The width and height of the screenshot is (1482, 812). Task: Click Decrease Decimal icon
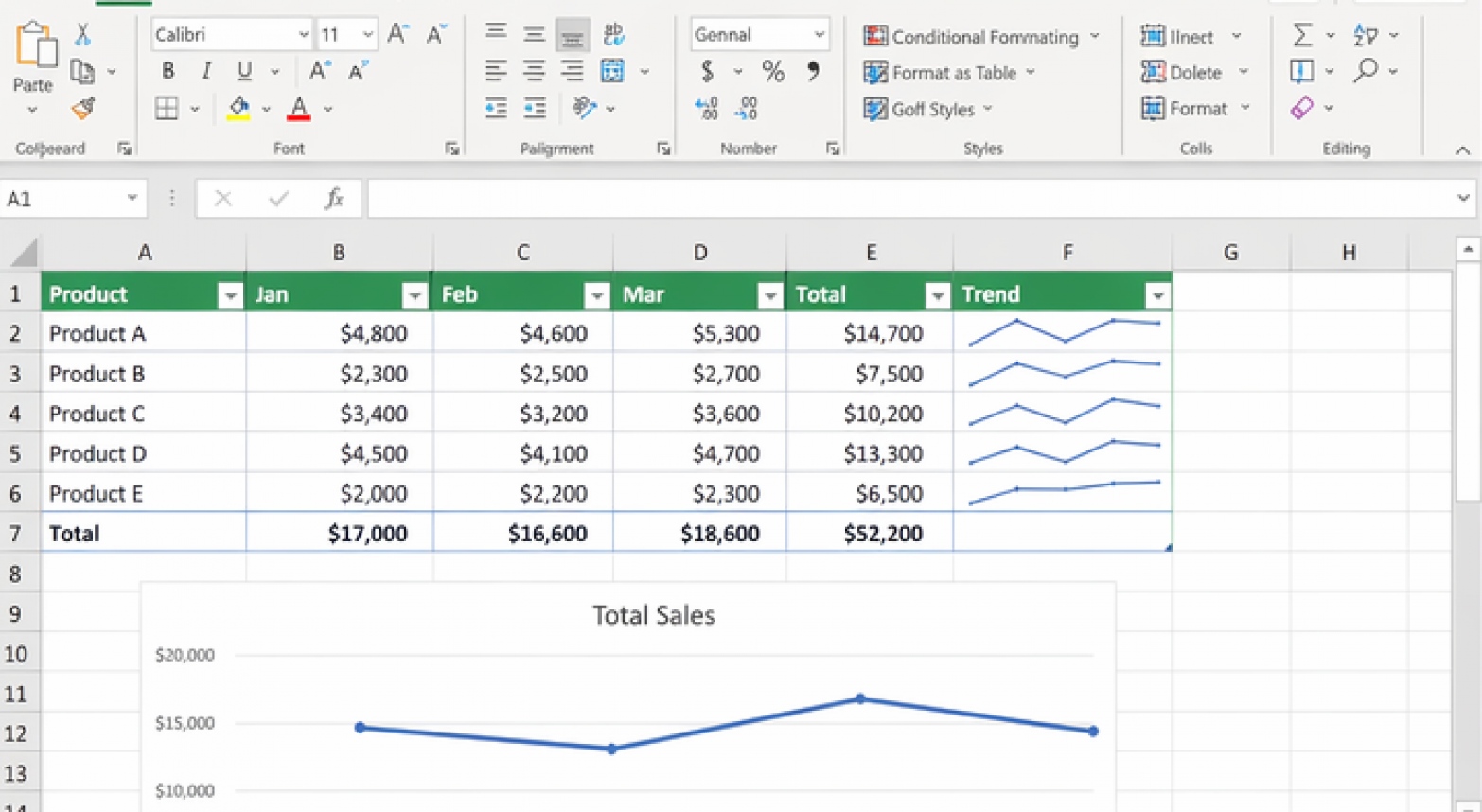tap(746, 108)
